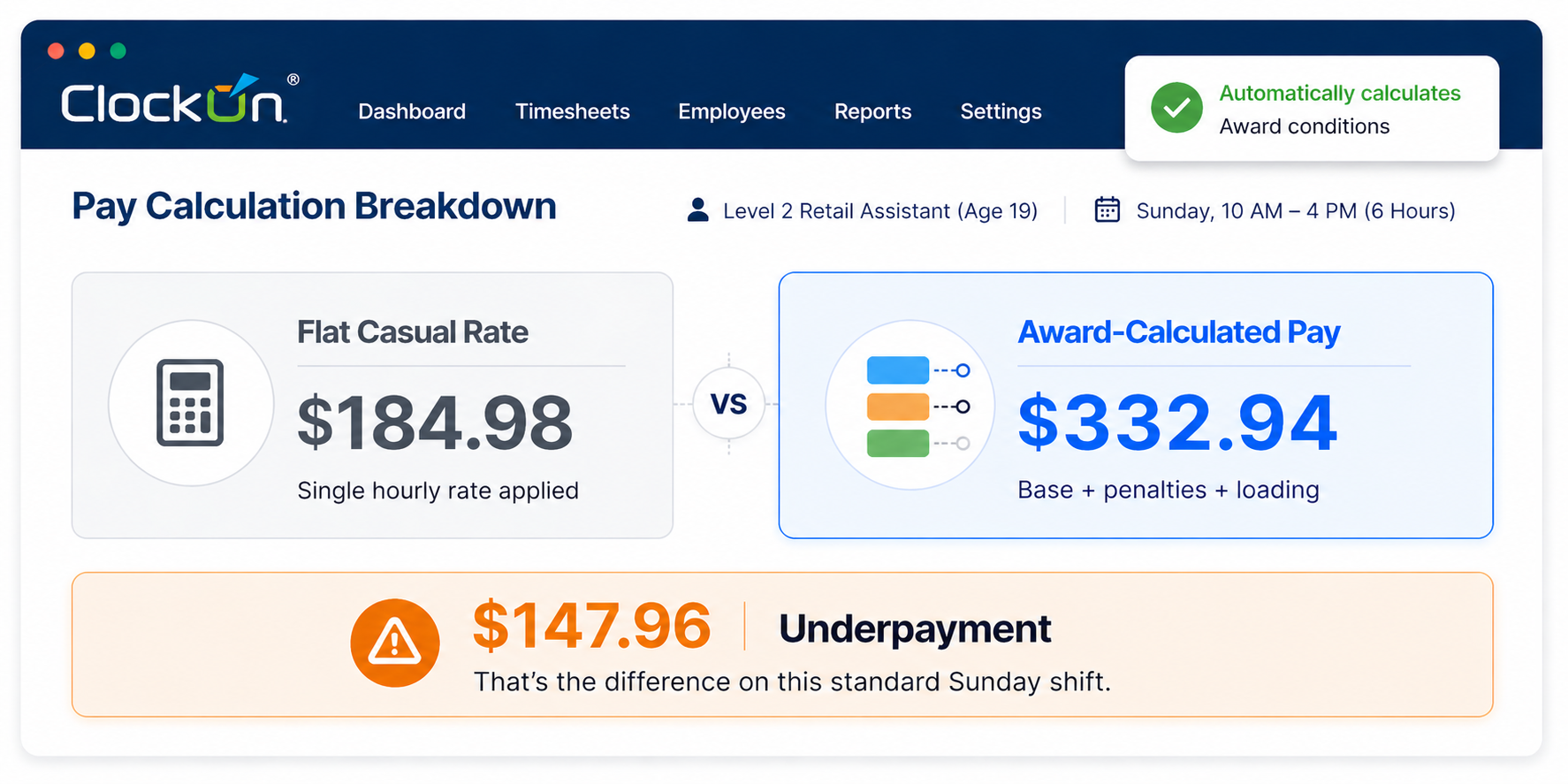Open the Employees tab
1568x784 pixels.
(731, 111)
